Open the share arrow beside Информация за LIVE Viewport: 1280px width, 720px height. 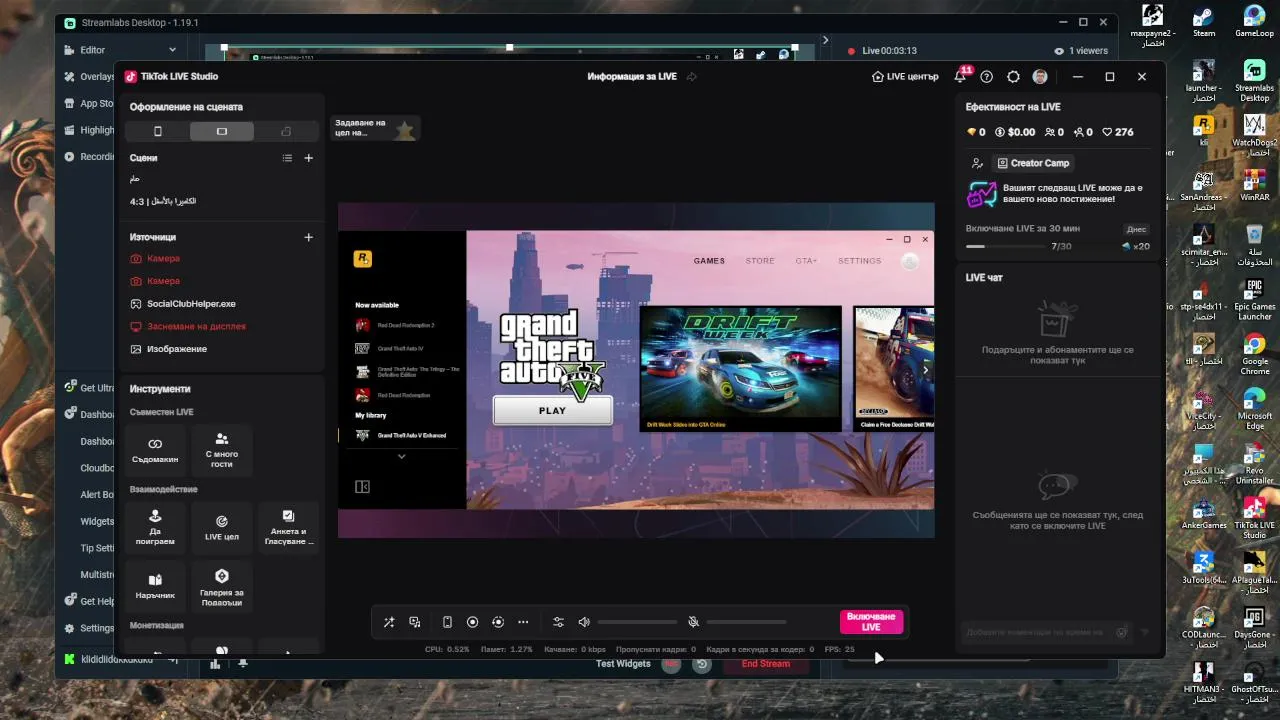691,77
